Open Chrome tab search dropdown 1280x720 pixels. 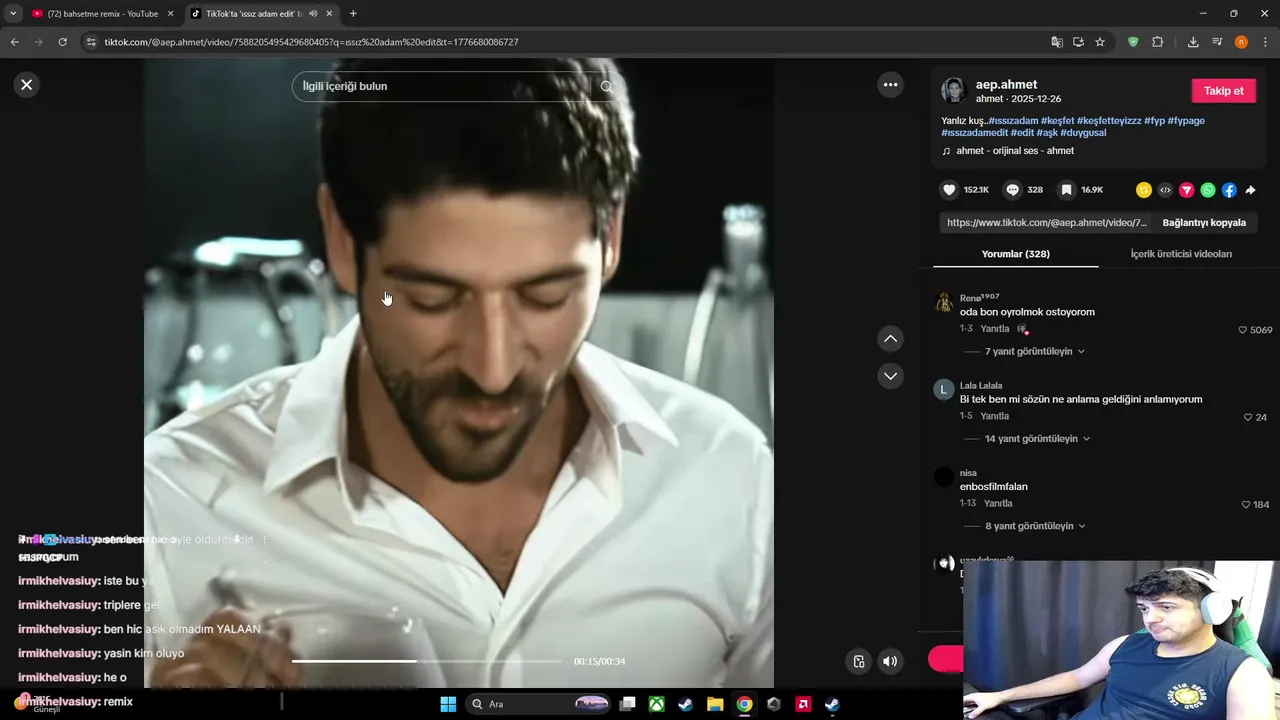coord(12,14)
